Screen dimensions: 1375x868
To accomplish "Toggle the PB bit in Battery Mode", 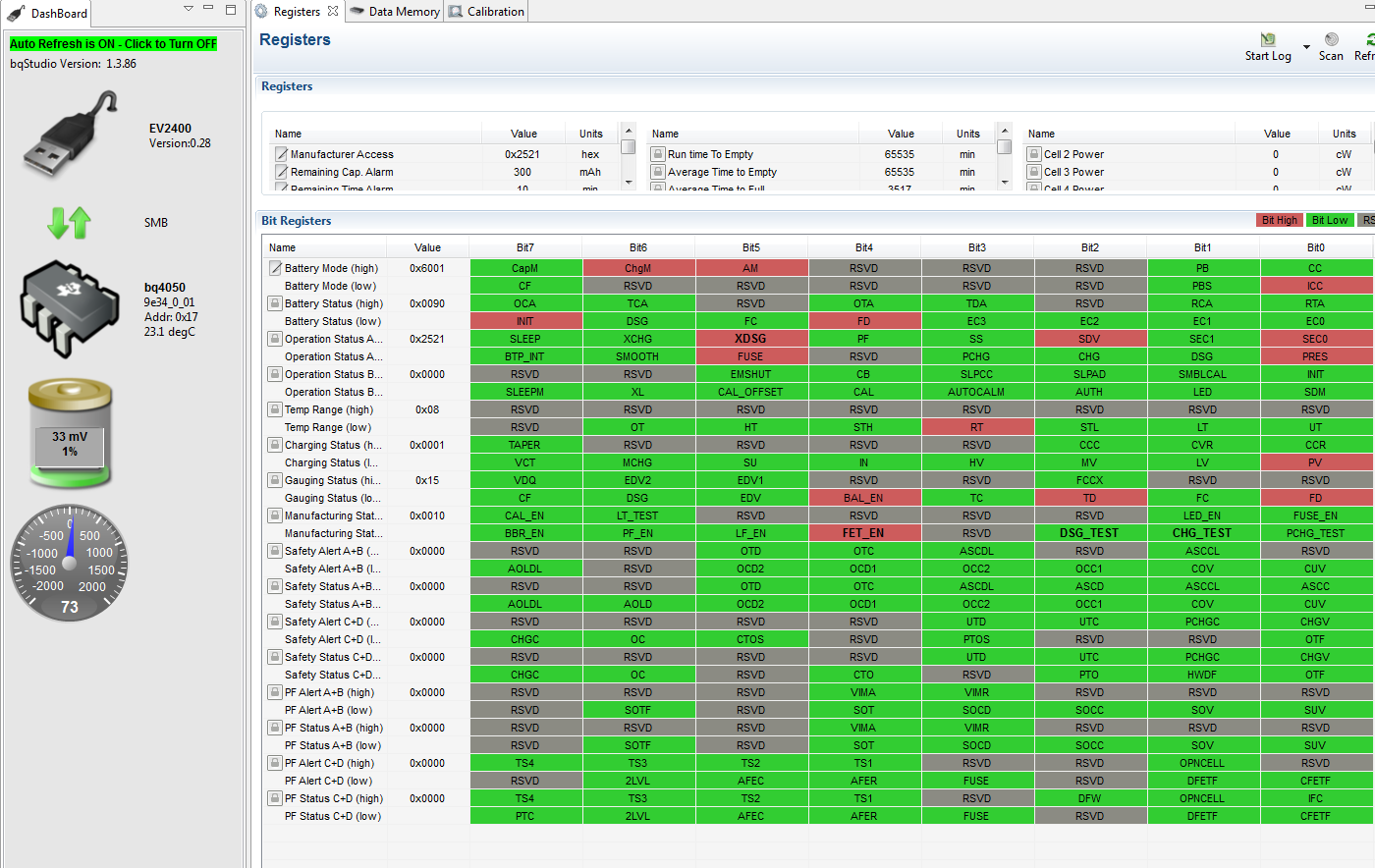I will pyautogui.click(x=1203, y=268).
